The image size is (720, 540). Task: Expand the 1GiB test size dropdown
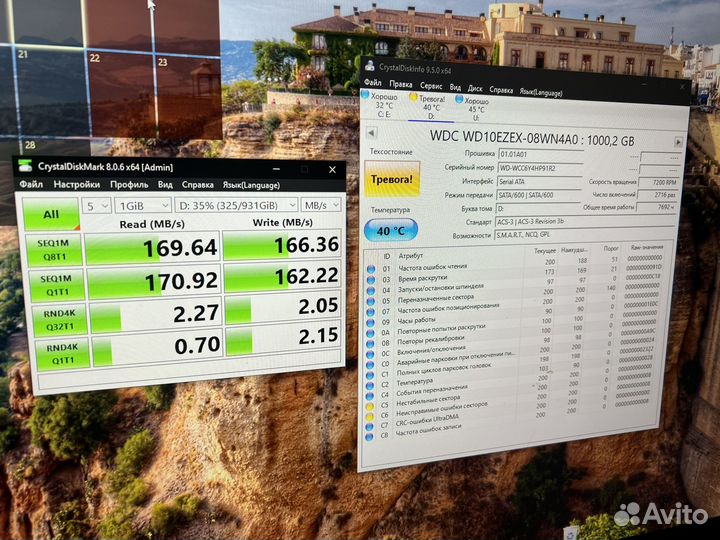140,205
